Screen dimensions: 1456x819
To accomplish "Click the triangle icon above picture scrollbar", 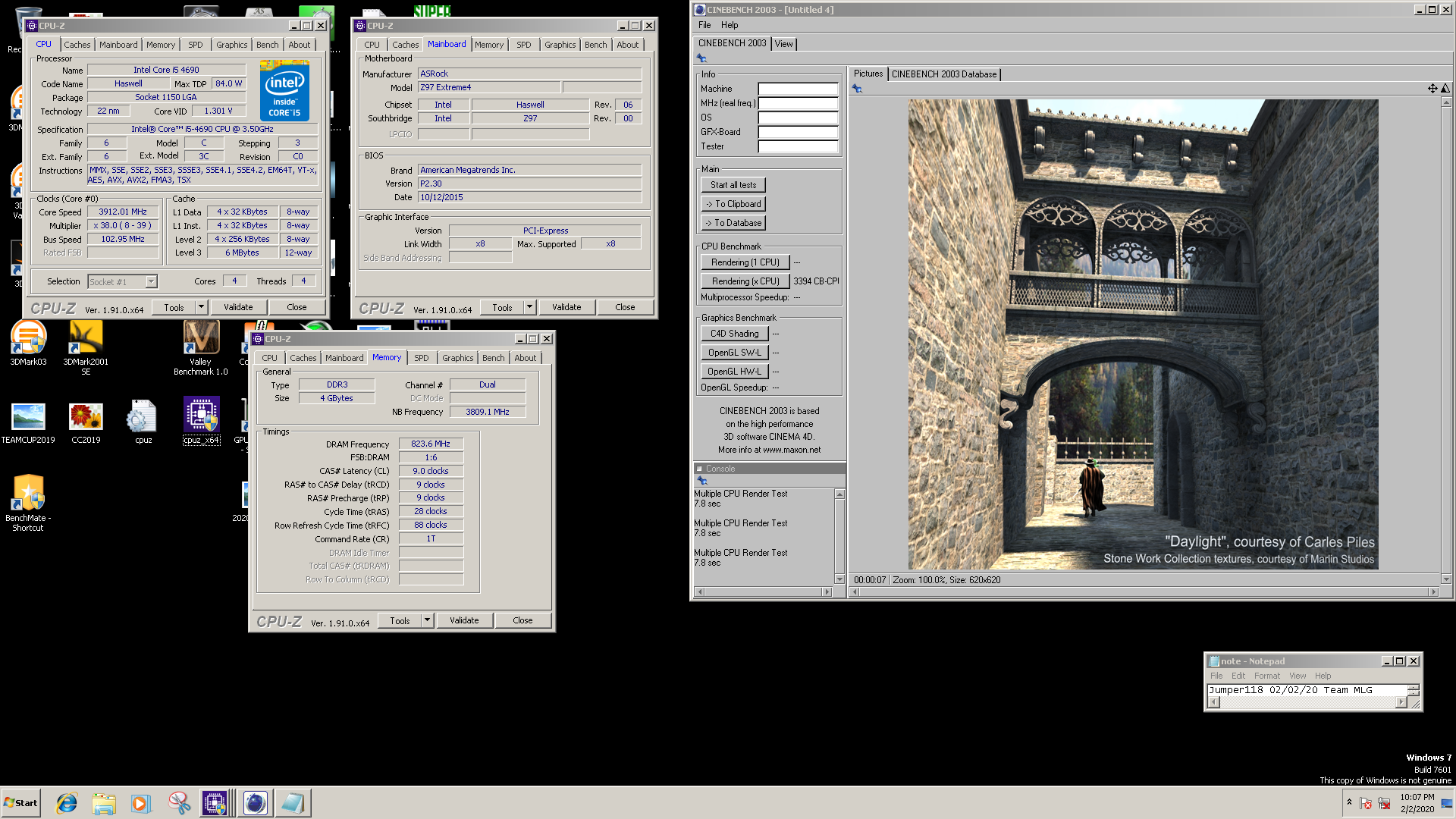I will tap(1445, 89).
